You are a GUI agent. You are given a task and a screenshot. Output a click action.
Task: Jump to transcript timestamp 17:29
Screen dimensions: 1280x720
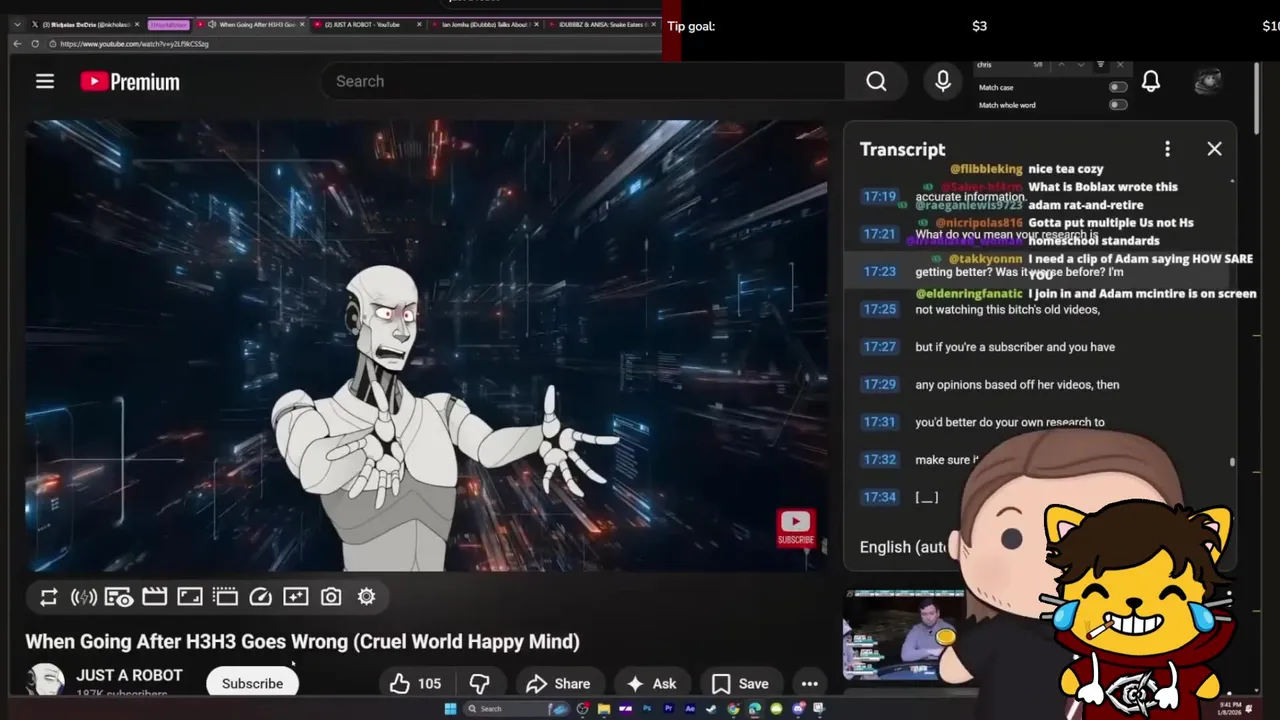pyautogui.click(x=879, y=384)
